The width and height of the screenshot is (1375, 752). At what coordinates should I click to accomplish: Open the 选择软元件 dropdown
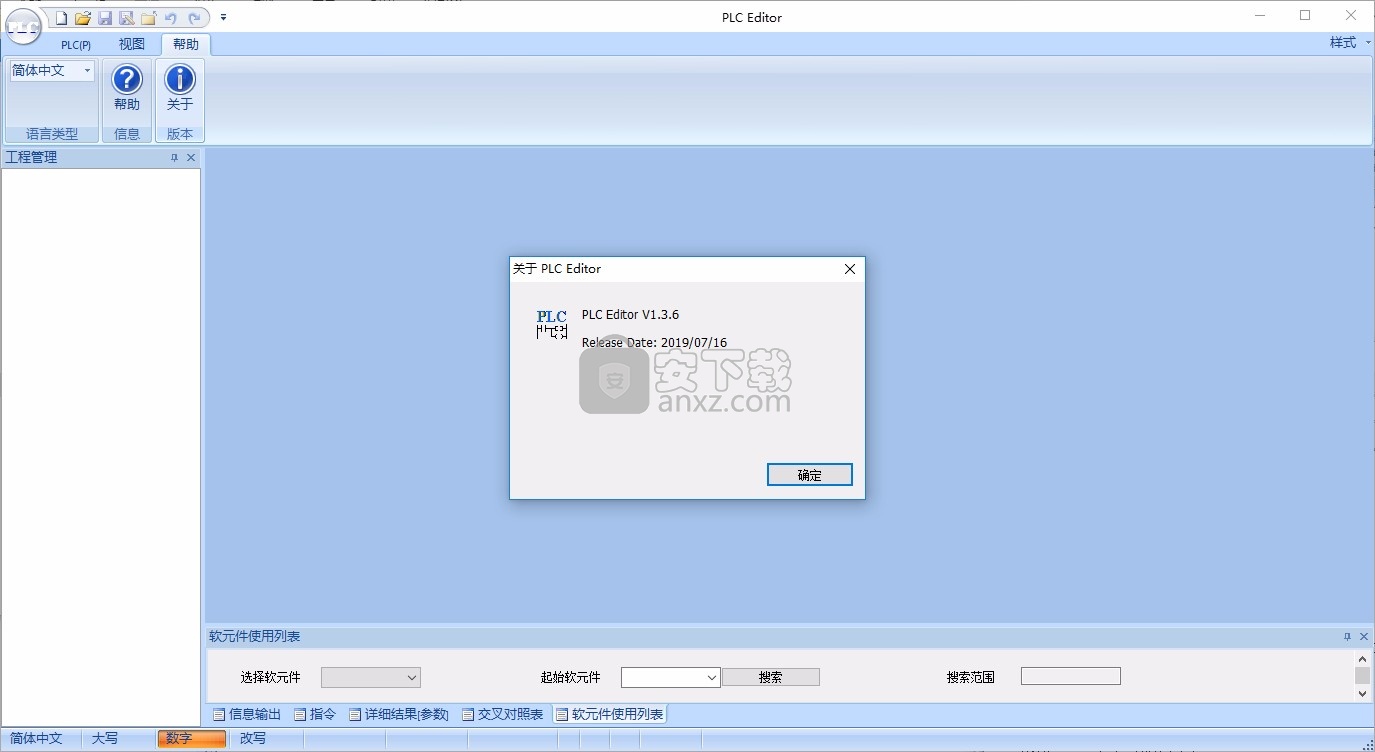click(x=371, y=678)
